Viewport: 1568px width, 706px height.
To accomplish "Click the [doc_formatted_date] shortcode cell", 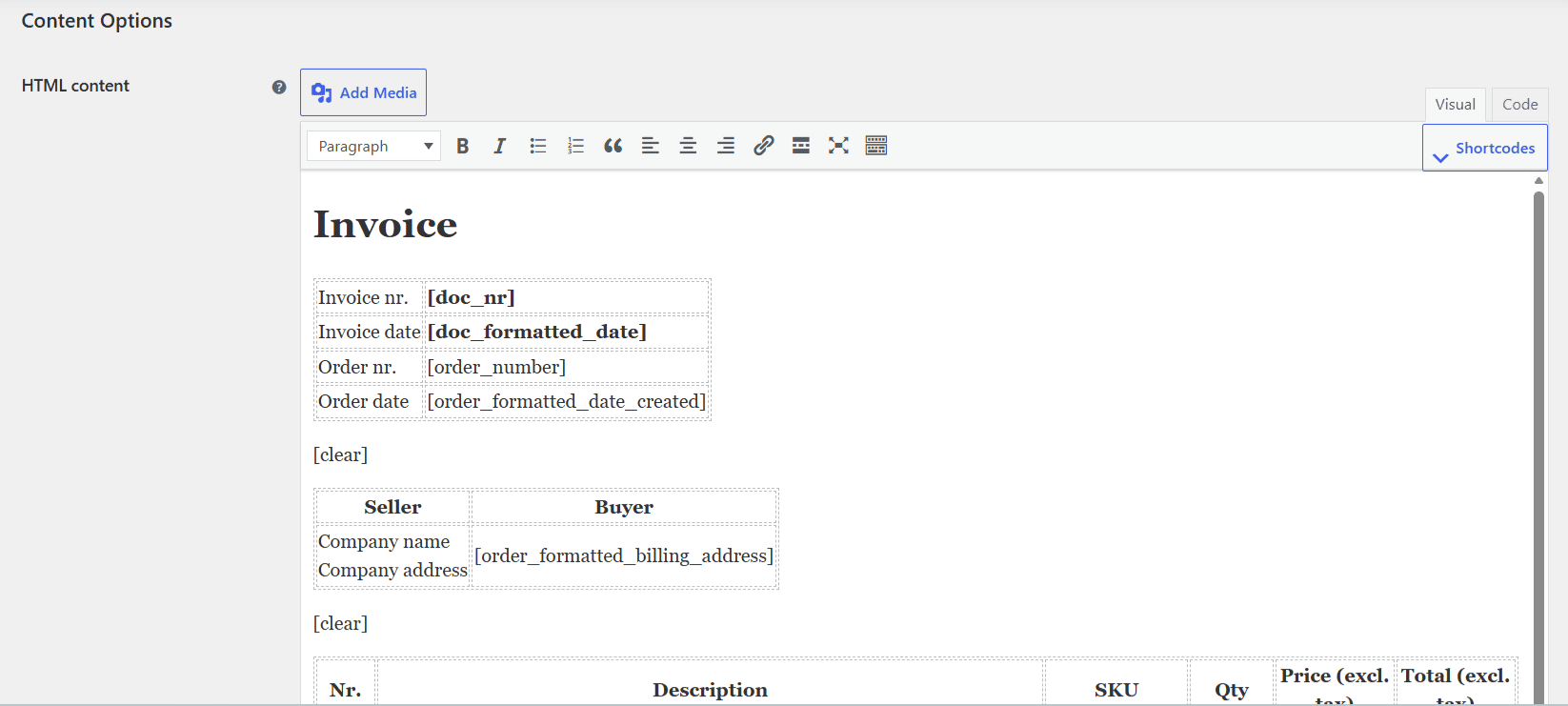I will [566, 332].
